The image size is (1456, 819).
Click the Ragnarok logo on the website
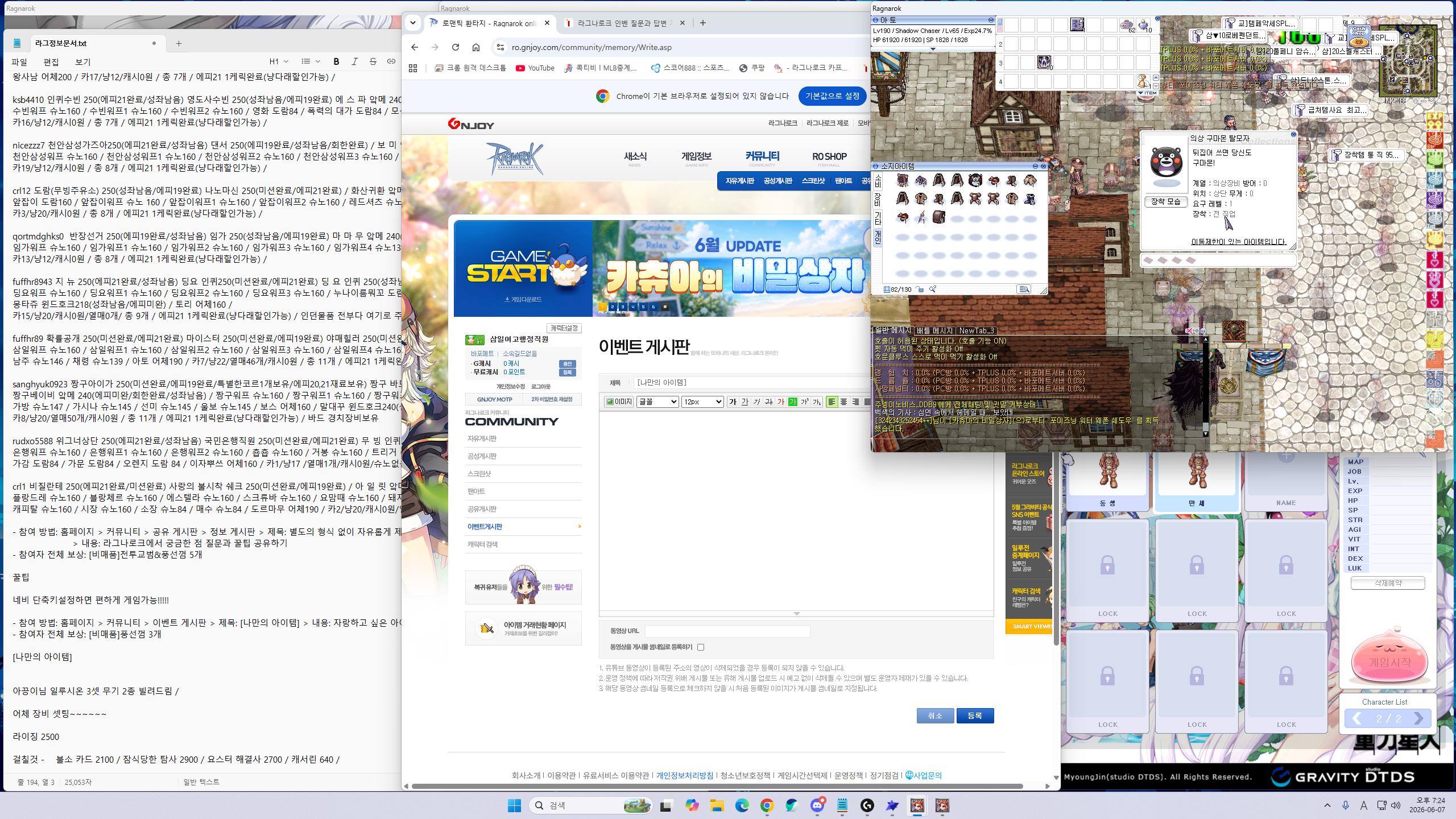pos(515,158)
